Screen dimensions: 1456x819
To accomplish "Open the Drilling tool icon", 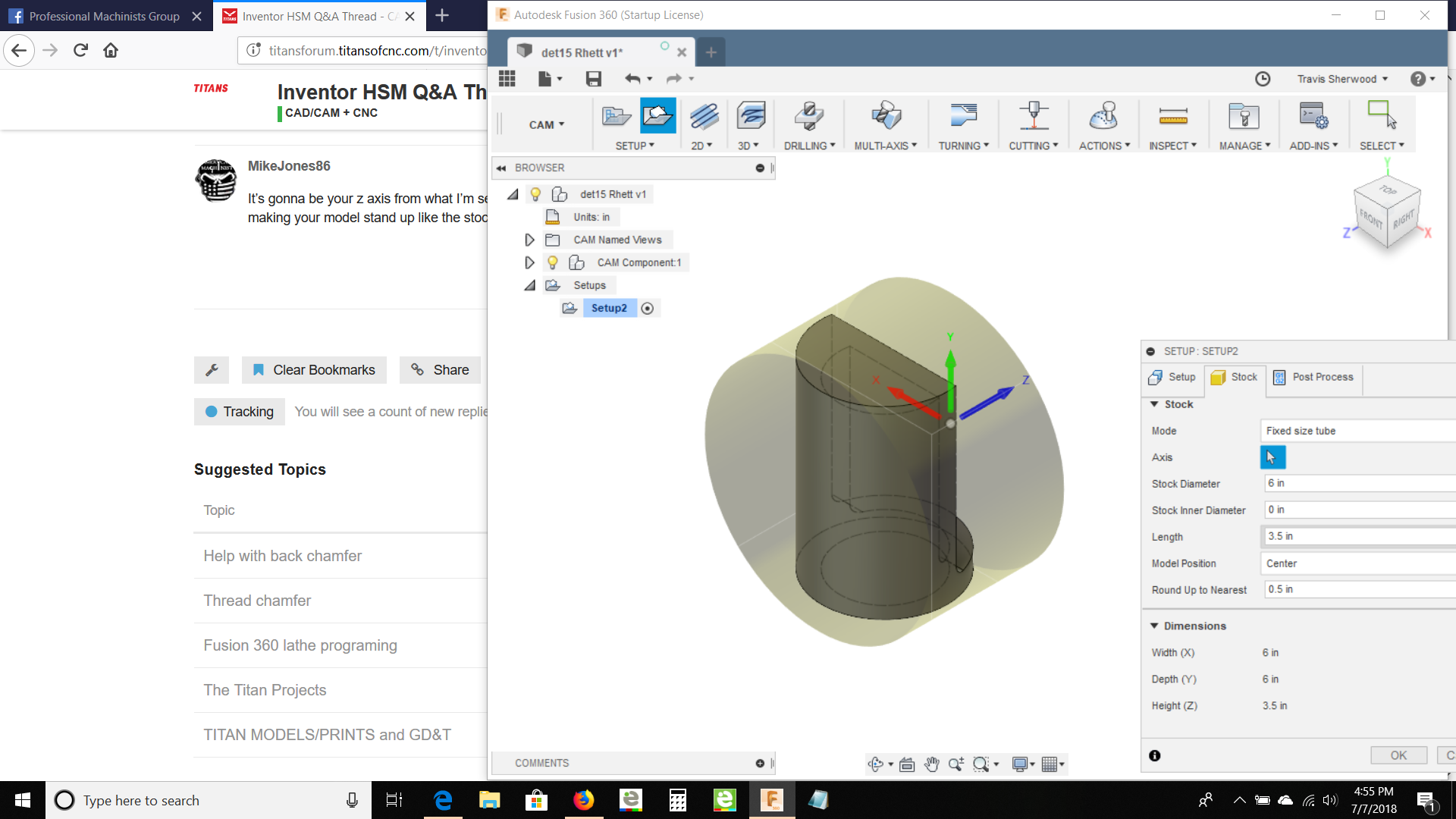I will (808, 116).
